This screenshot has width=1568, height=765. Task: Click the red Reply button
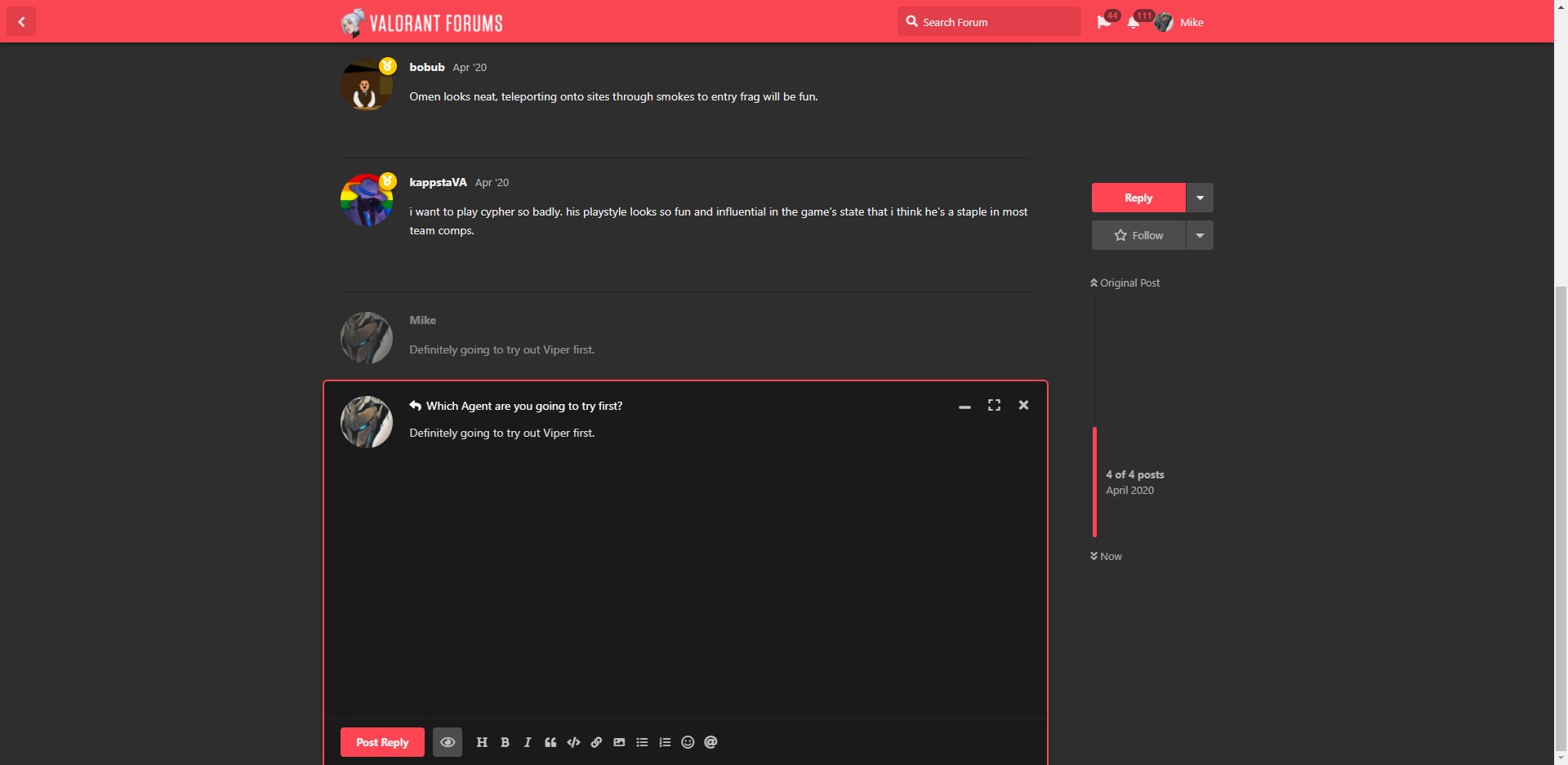point(1138,198)
